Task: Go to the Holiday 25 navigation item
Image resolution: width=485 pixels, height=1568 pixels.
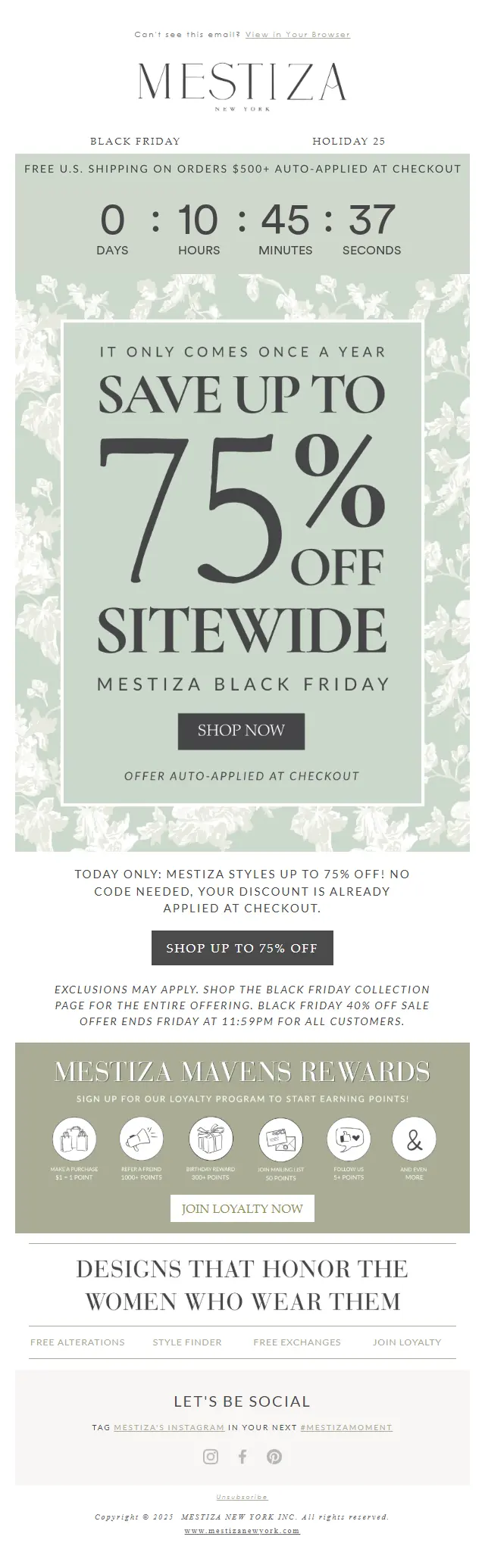Action: tap(349, 141)
